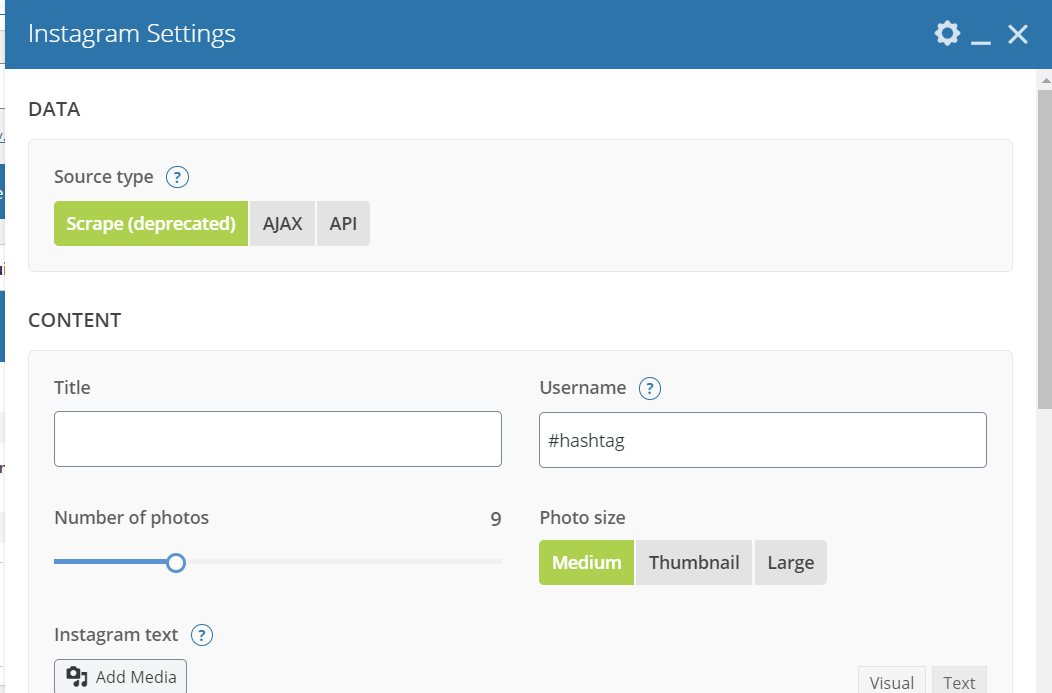The height and width of the screenshot is (693, 1052).
Task: Switch editor to Text tab
Action: tap(959, 682)
